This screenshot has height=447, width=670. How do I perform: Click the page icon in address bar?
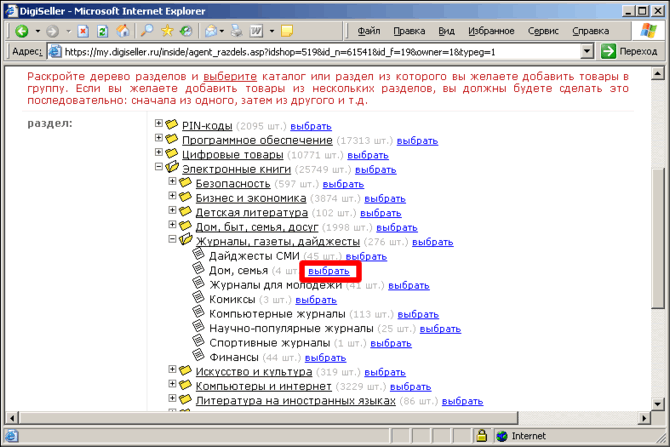point(55,52)
